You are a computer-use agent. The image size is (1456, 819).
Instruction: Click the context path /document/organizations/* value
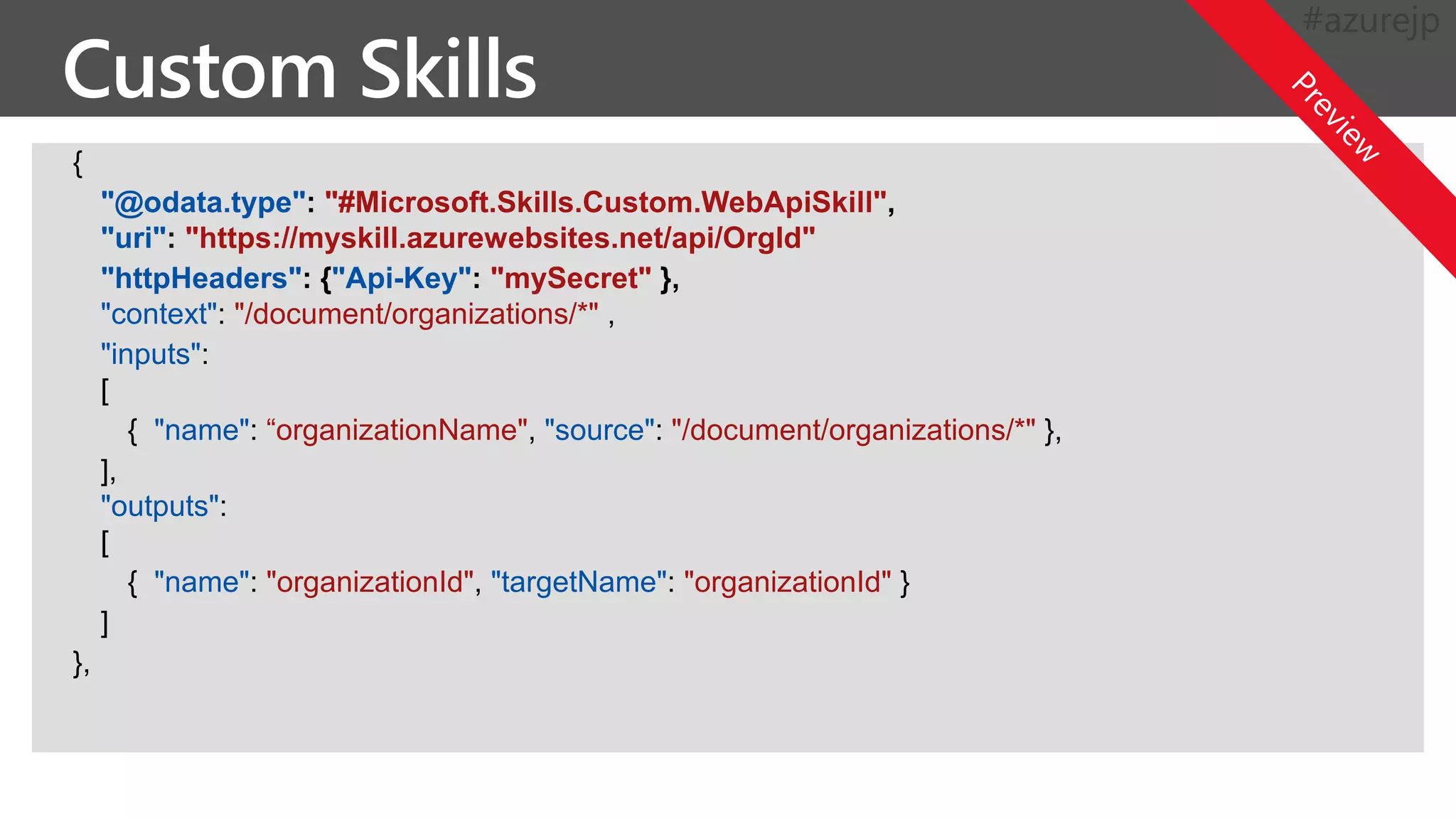[416, 314]
